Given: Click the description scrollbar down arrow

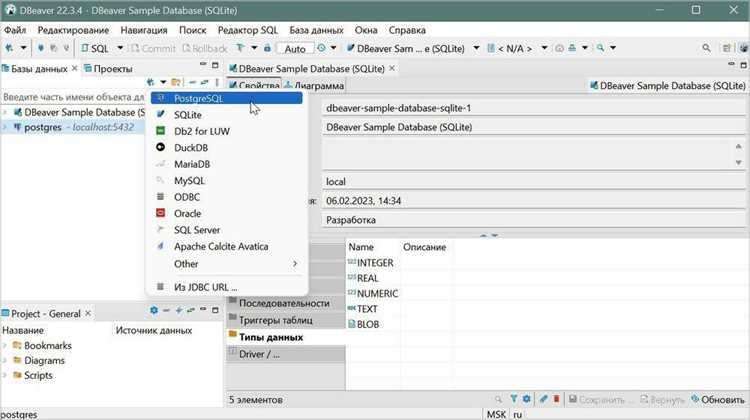Looking at the screenshot, I should click(x=739, y=163).
